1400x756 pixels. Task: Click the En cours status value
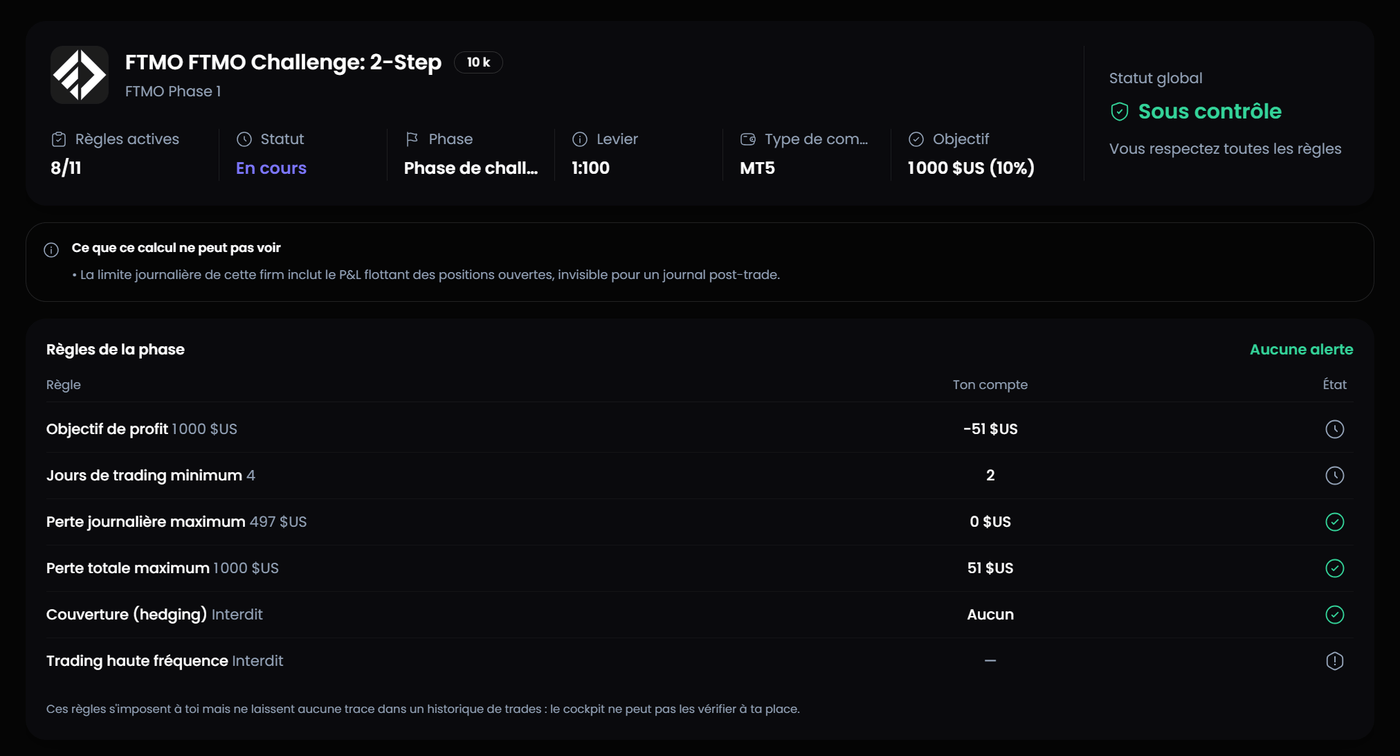point(271,168)
